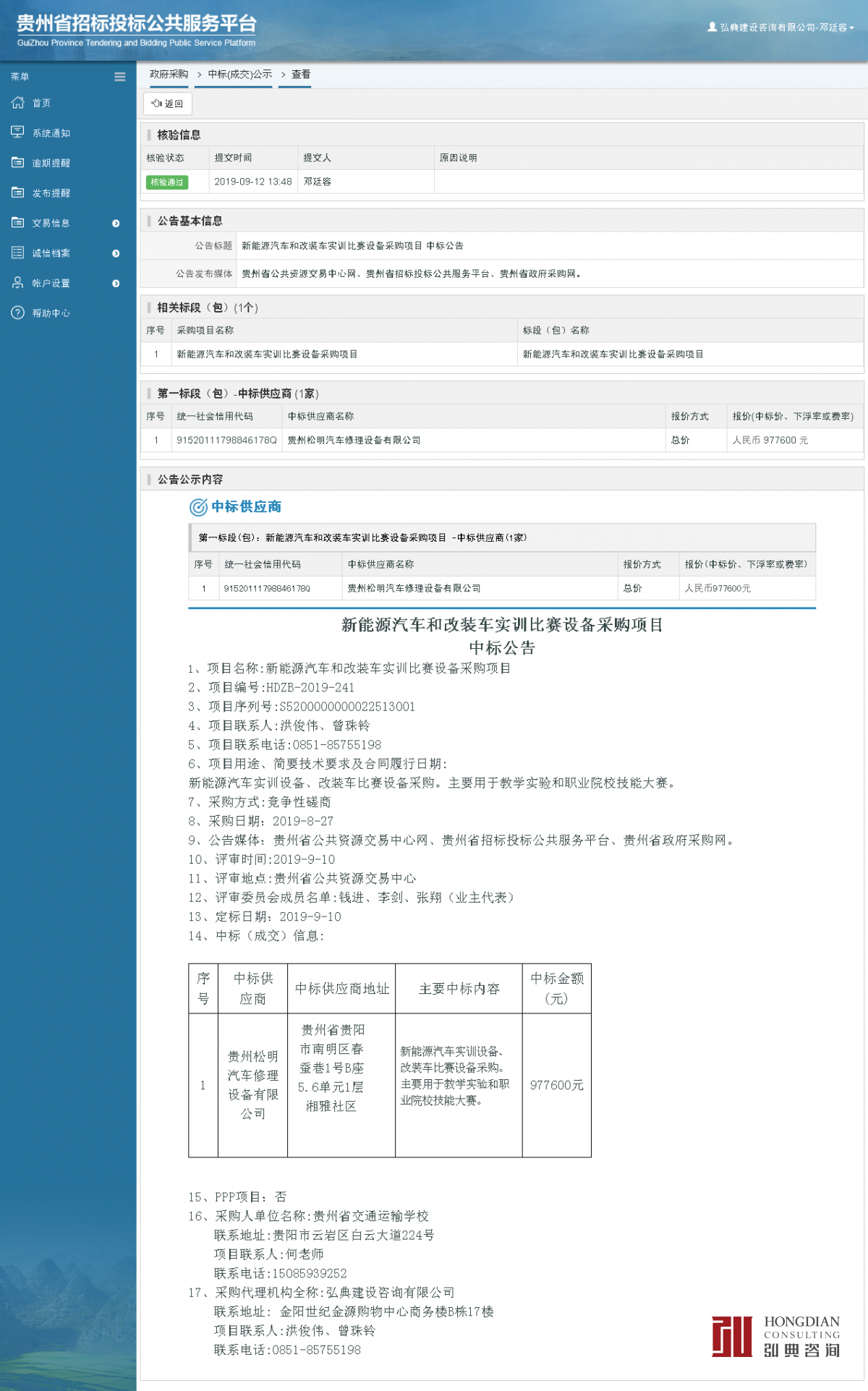Click the target icon beside 中标供应商

click(x=198, y=507)
